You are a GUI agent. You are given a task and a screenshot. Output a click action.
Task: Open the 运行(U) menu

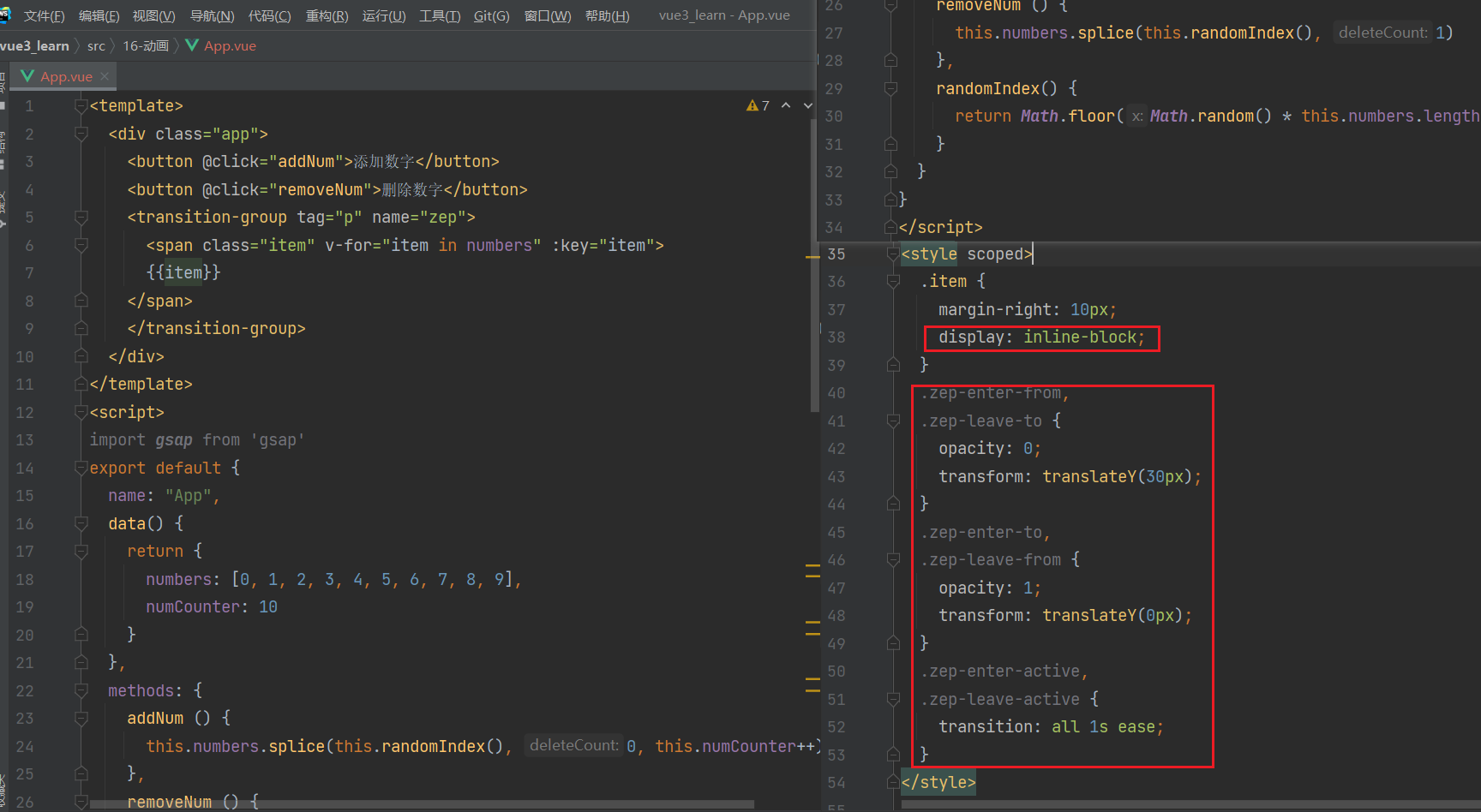(x=384, y=15)
